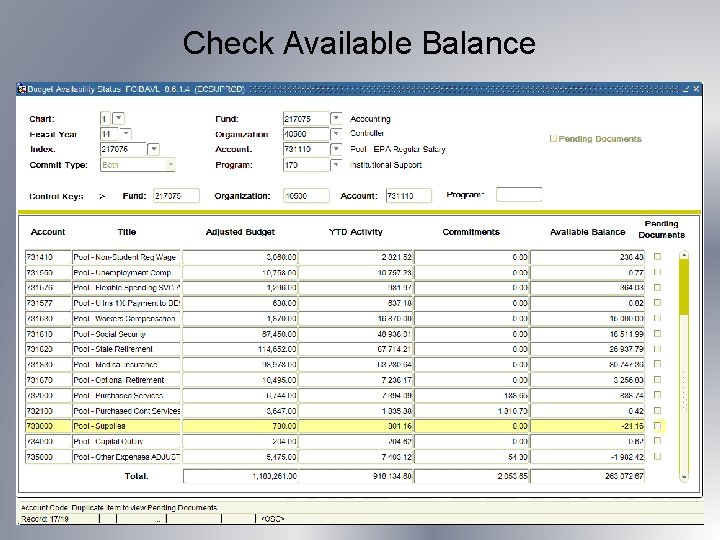Click the empty Control Keys Program field

pos(519,195)
